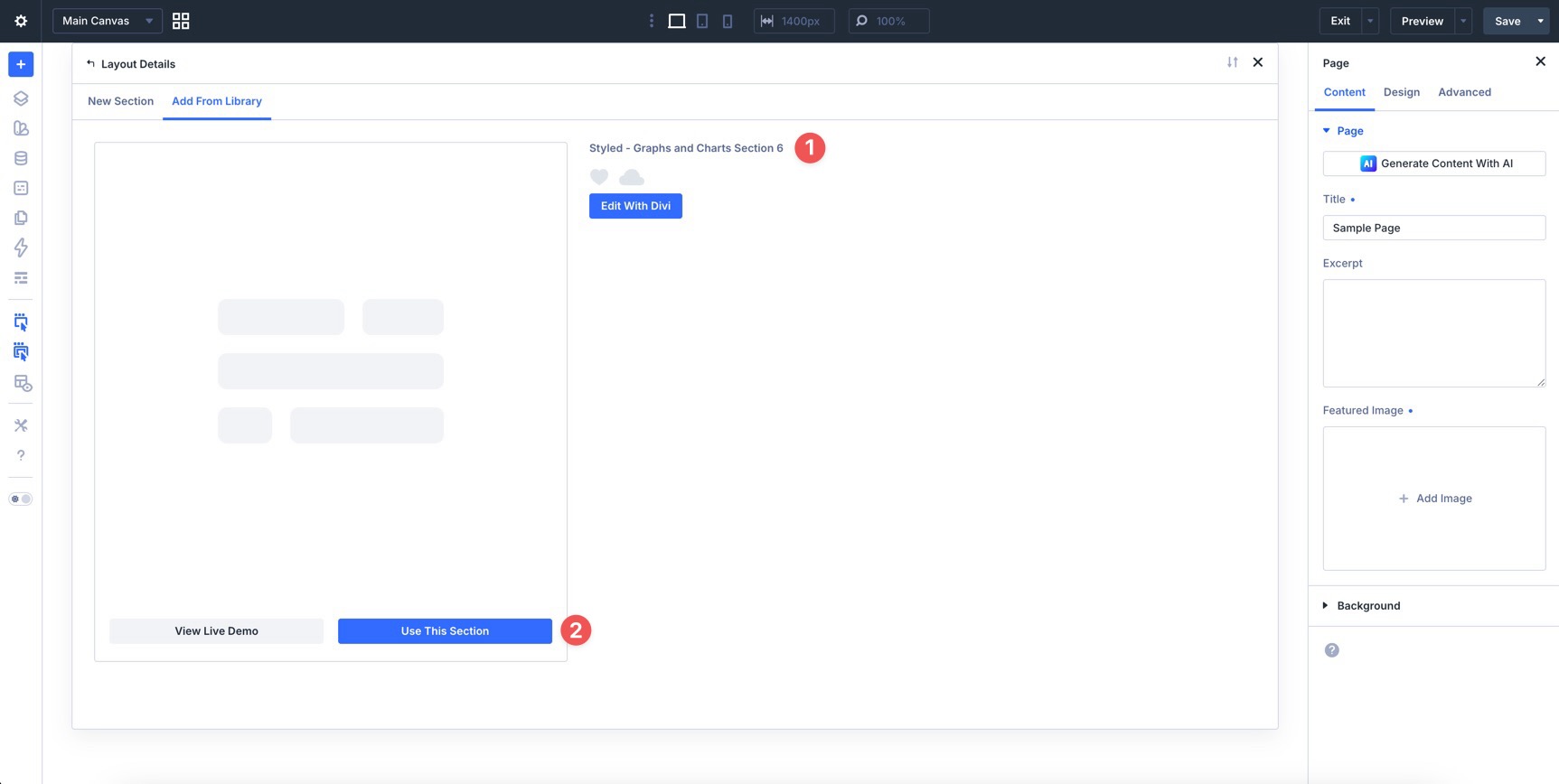This screenshot has height=784, width=1559.
Task: Click the Exit button
Action: pos(1340,21)
